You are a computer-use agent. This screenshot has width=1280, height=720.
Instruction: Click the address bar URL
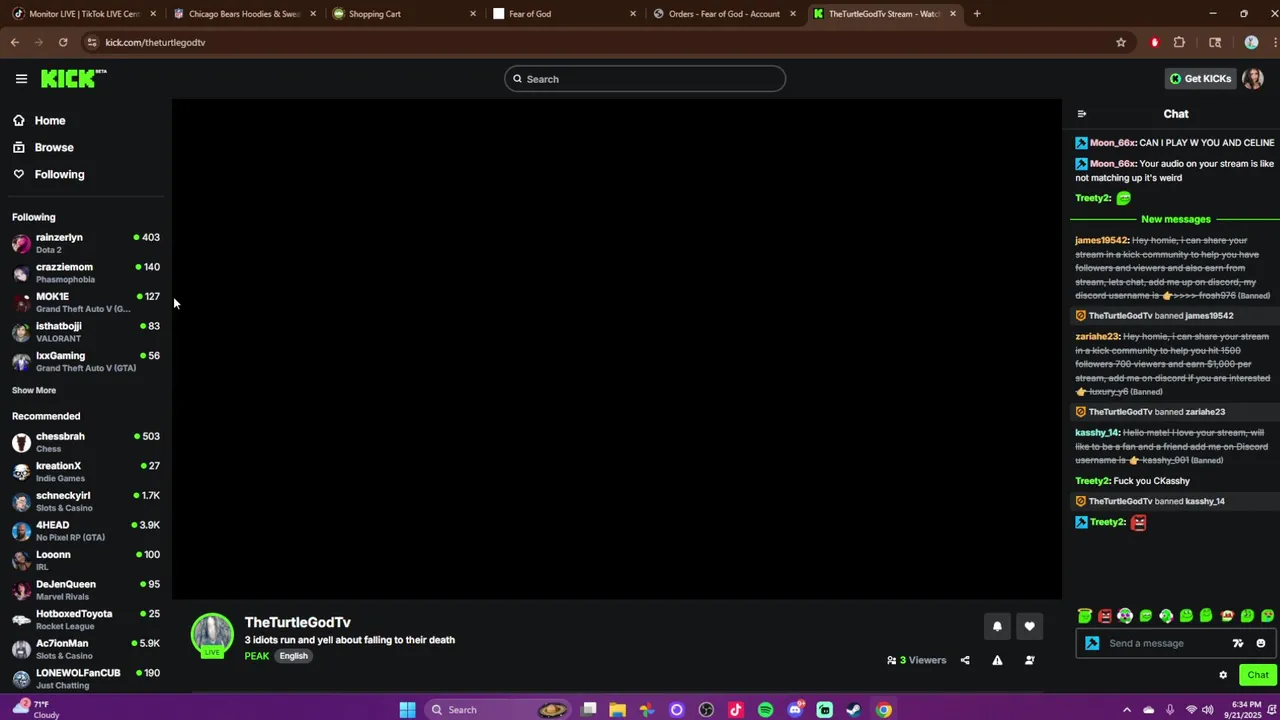point(155,42)
